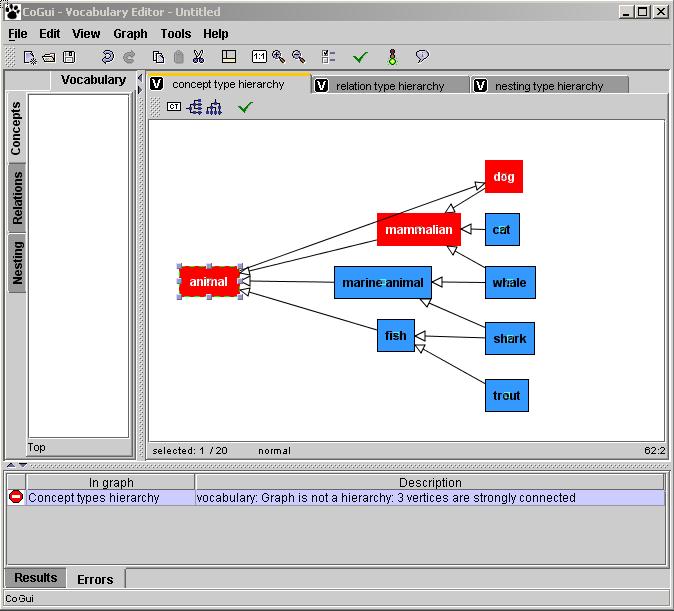Image resolution: width=674 pixels, height=611 pixels.
Task: Click the New document toolbar icon
Action: pyautogui.click(x=30, y=57)
